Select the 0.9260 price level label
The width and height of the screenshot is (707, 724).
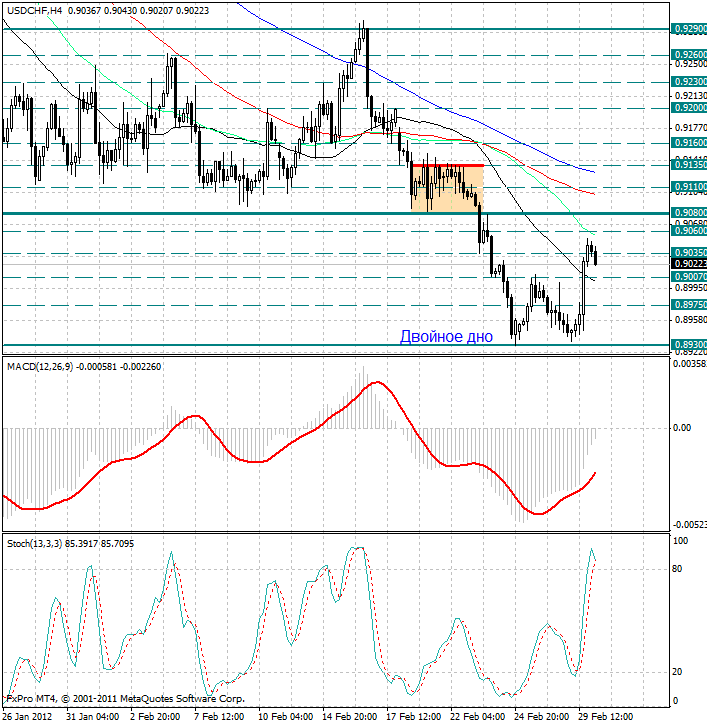coord(689,55)
